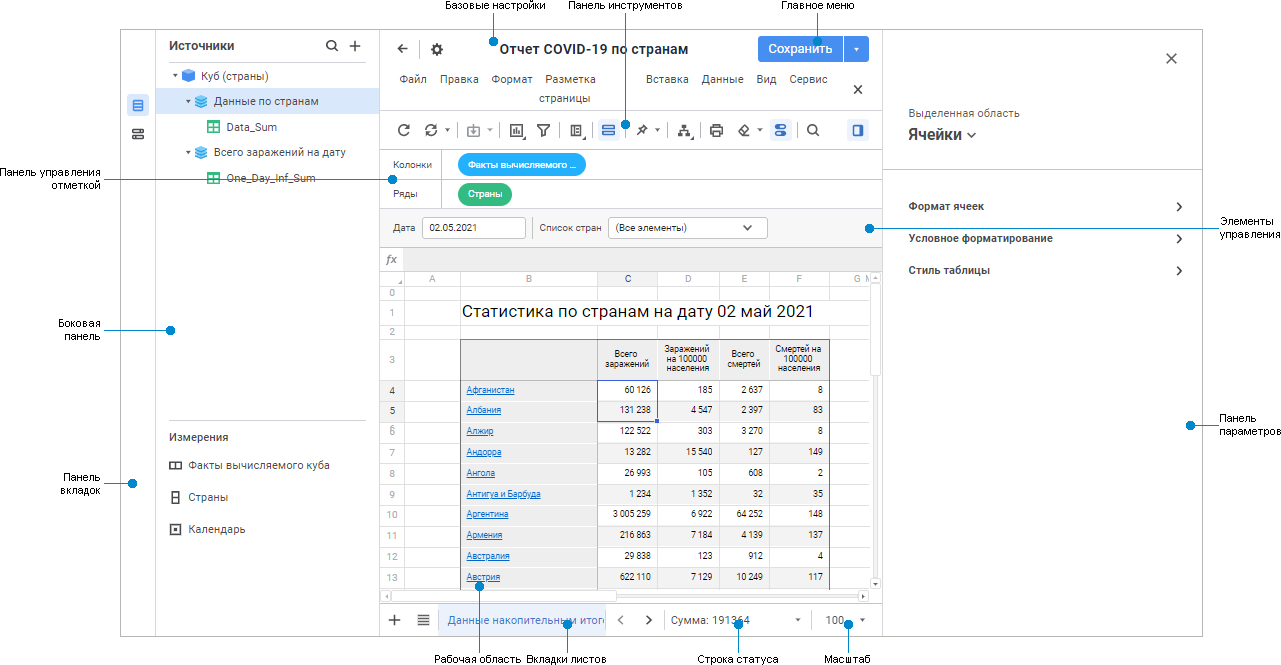Expand the Формат ячеек section

pos(1046,207)
